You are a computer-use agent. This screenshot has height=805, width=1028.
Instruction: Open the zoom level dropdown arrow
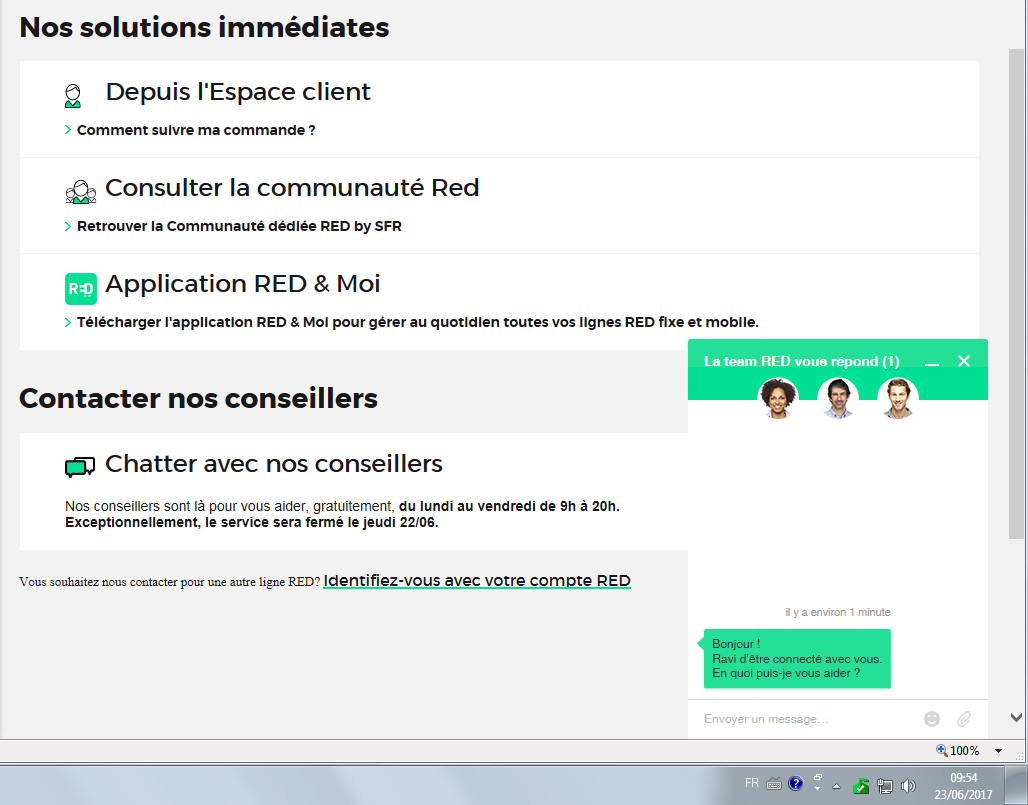[998, 751]
